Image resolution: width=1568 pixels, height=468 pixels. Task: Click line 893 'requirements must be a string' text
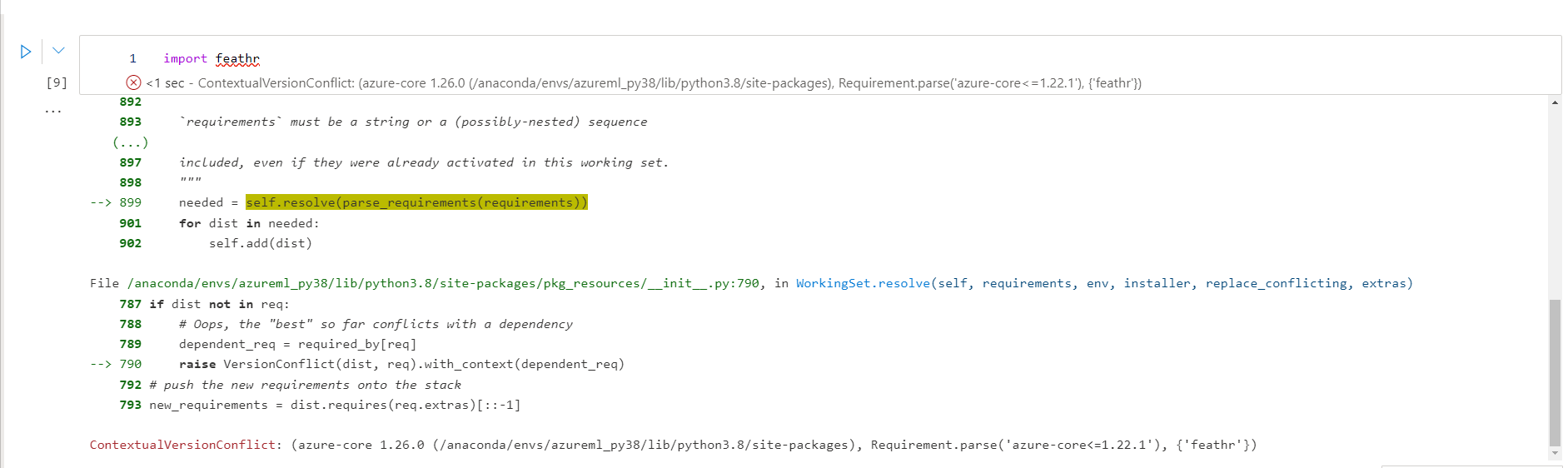pyautogui.click(x=413, y=122)
